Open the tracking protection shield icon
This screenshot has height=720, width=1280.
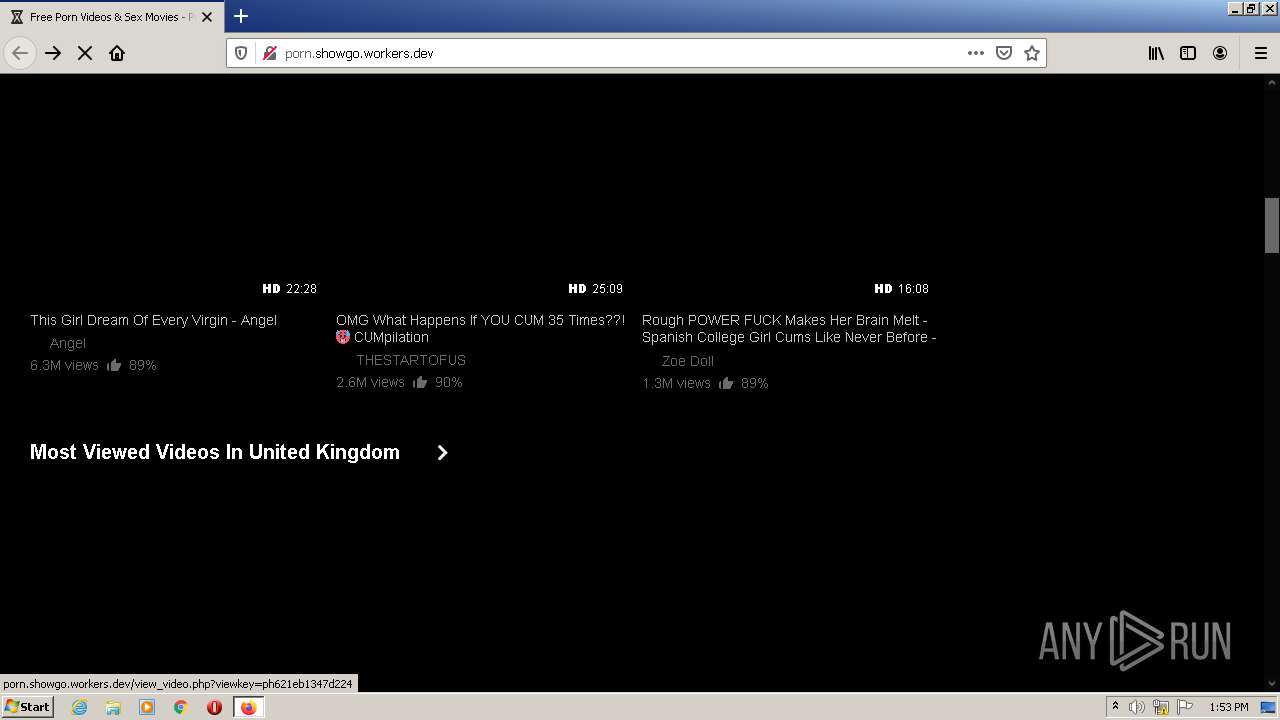coord(241,53)
